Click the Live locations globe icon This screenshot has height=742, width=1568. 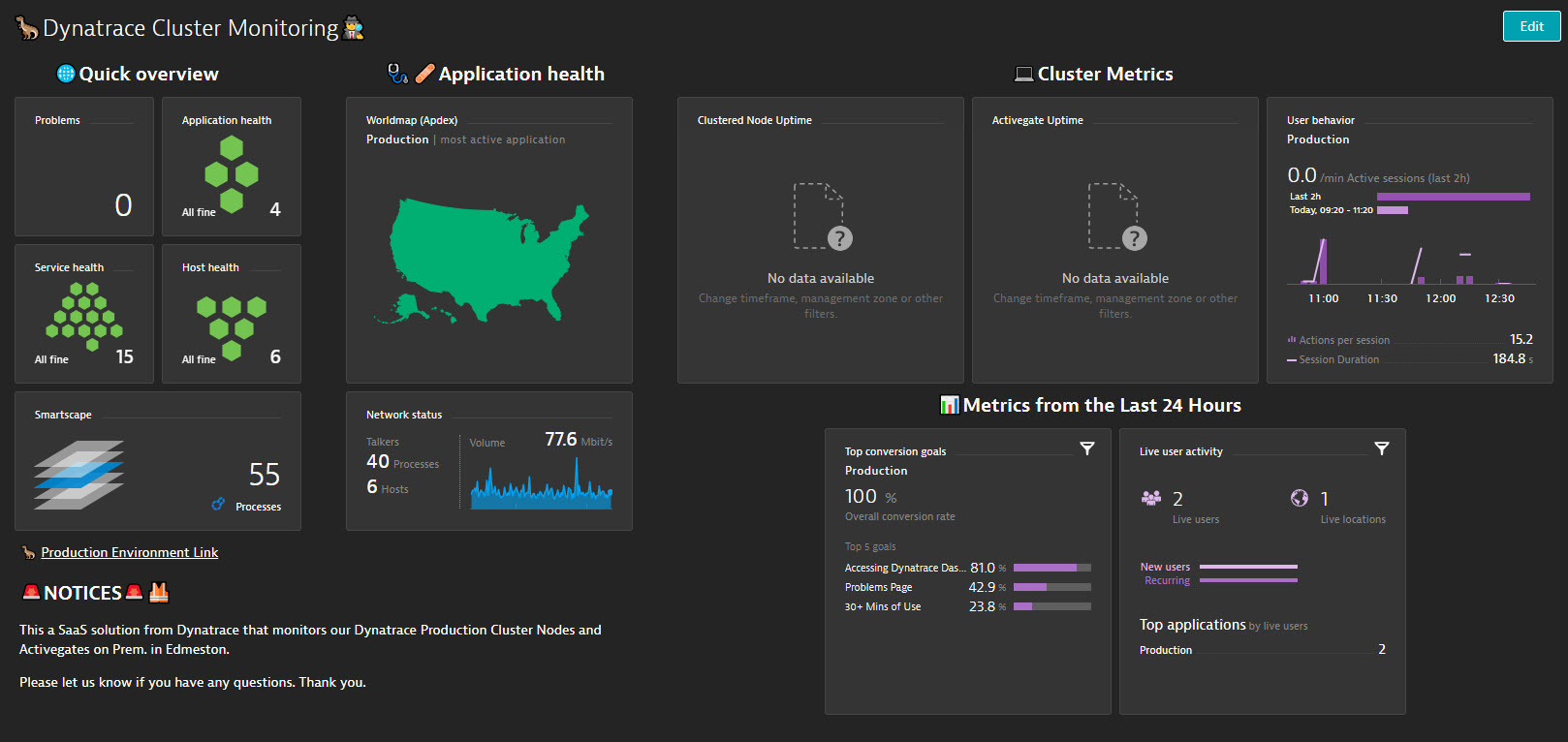[1300, 498]
